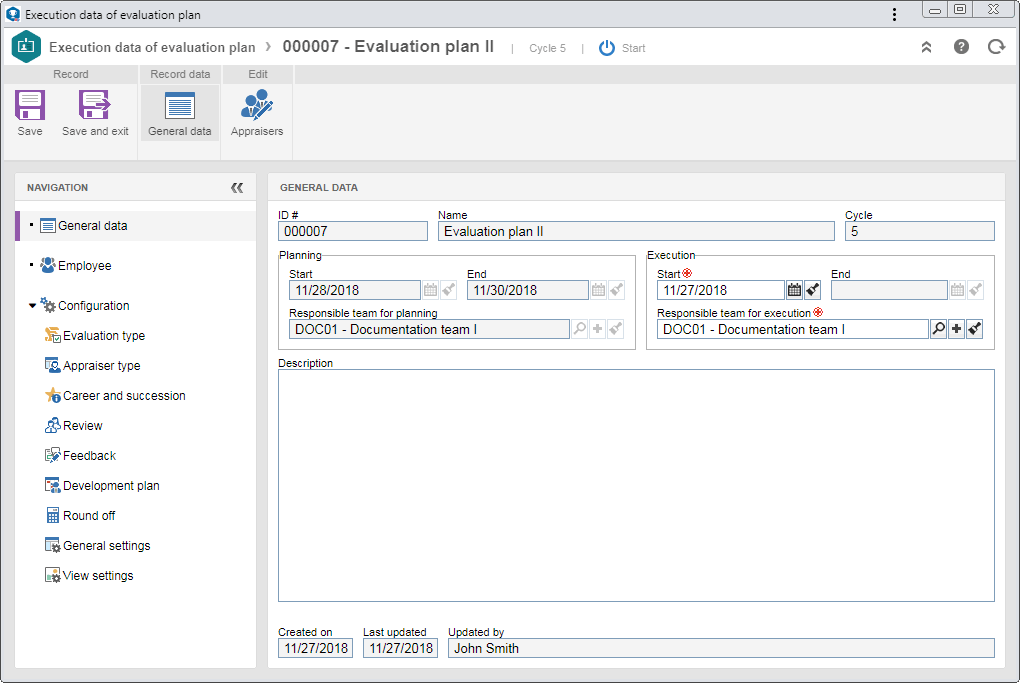Click the 000007 - Evaluation plan II title

[x=388, y=47]
